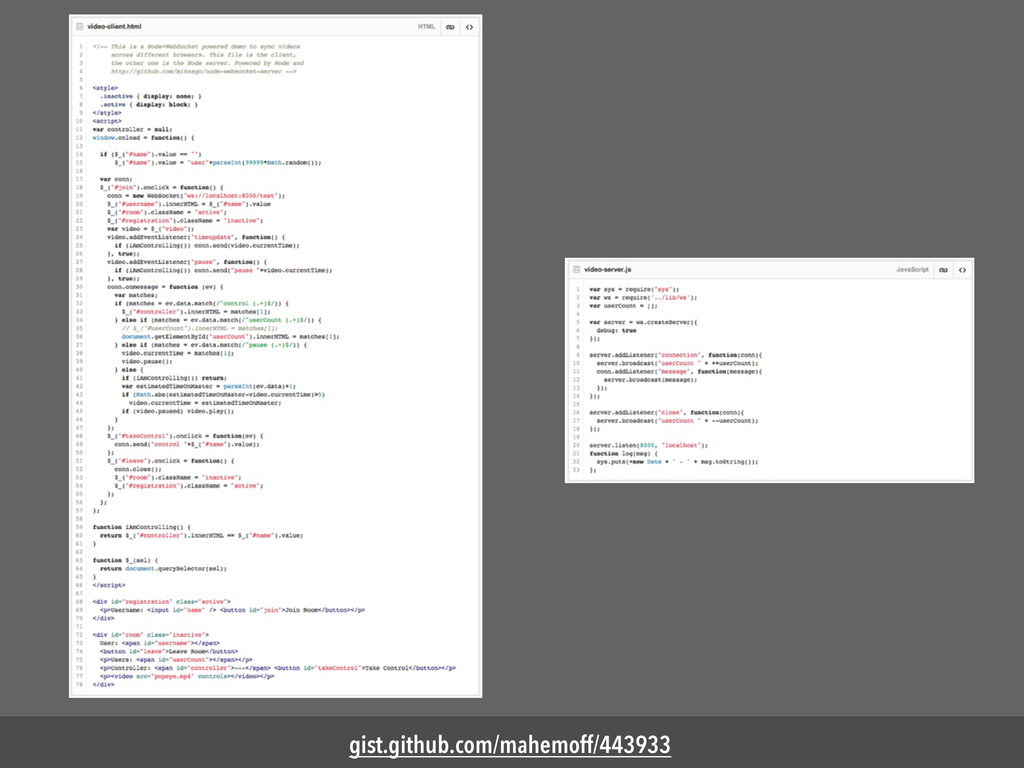Click the 'if (video.paused) video.play();' line
Screen dimensions: 1024x768
click(x=178, y=411)
